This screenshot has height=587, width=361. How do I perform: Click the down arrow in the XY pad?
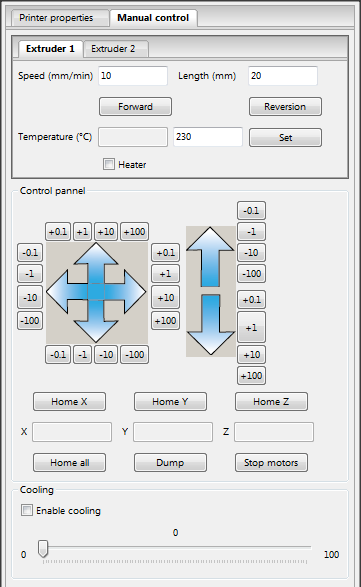coord(96,321)
